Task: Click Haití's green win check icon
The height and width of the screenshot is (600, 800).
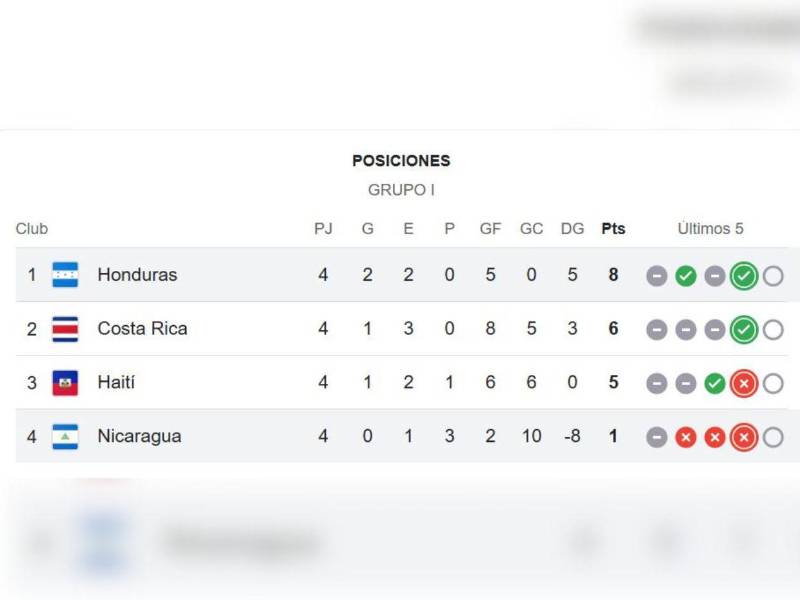Action: 715,382
